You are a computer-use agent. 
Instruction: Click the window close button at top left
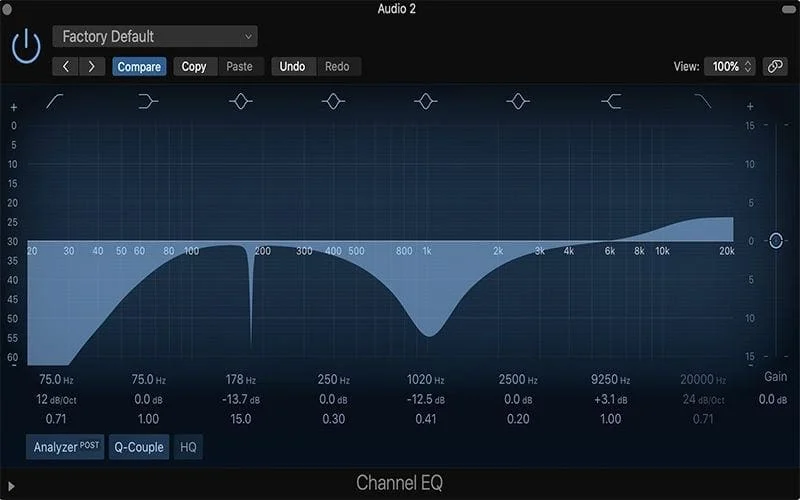[7, 9]
